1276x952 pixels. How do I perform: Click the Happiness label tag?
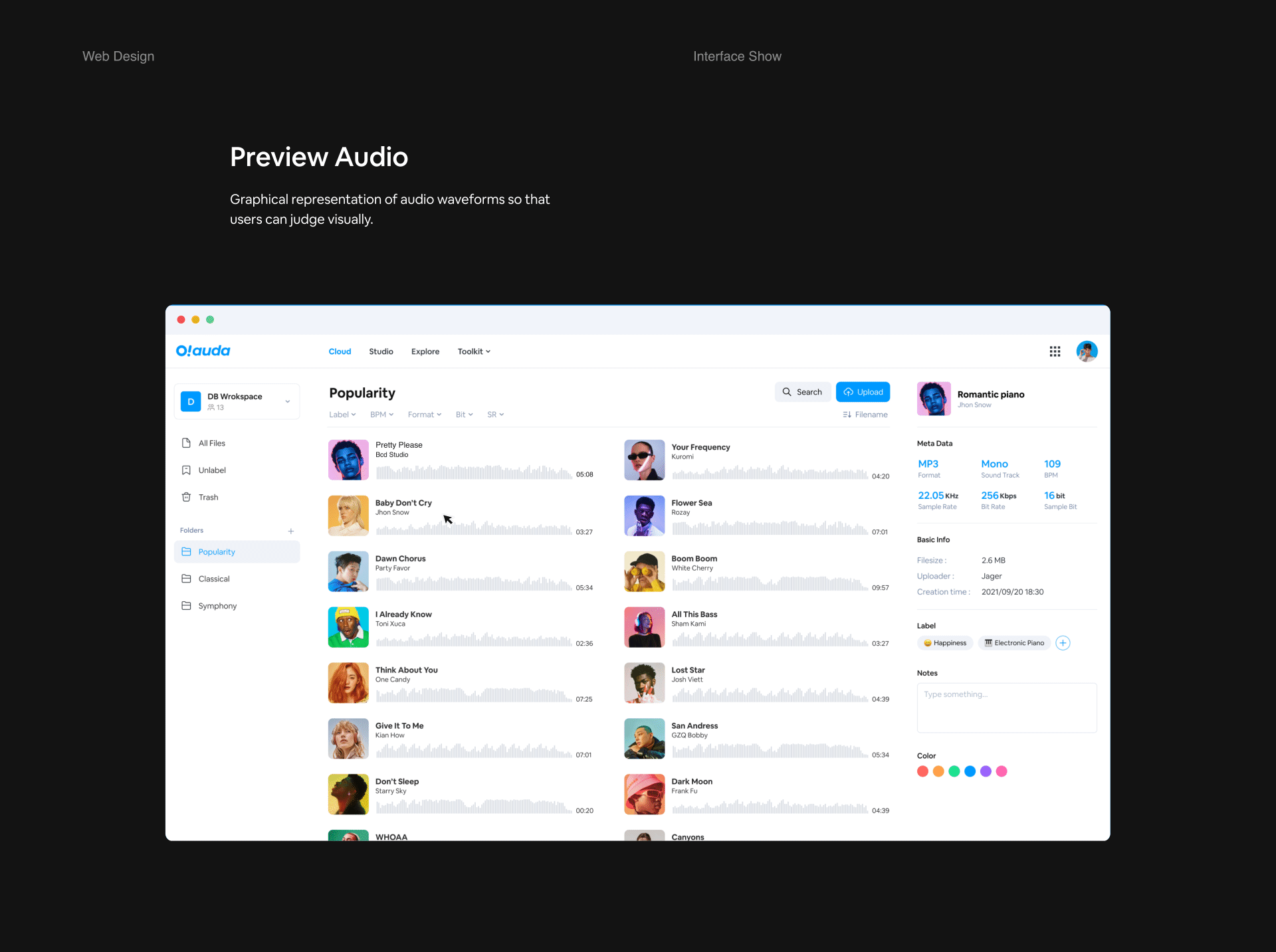[945, 643]
